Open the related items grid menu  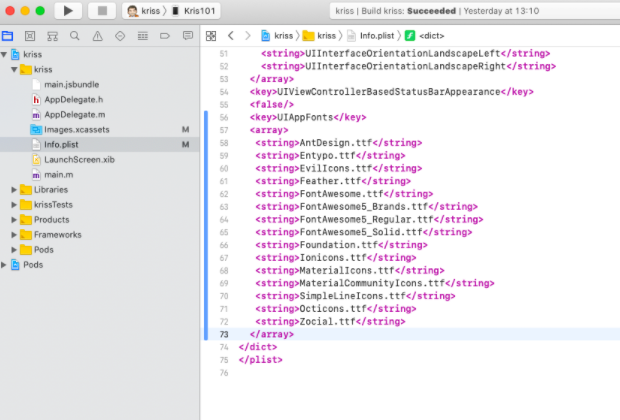211,36
